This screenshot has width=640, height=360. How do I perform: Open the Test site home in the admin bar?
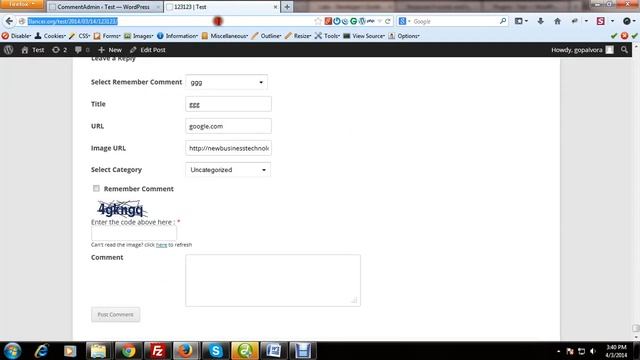(33, 50)
